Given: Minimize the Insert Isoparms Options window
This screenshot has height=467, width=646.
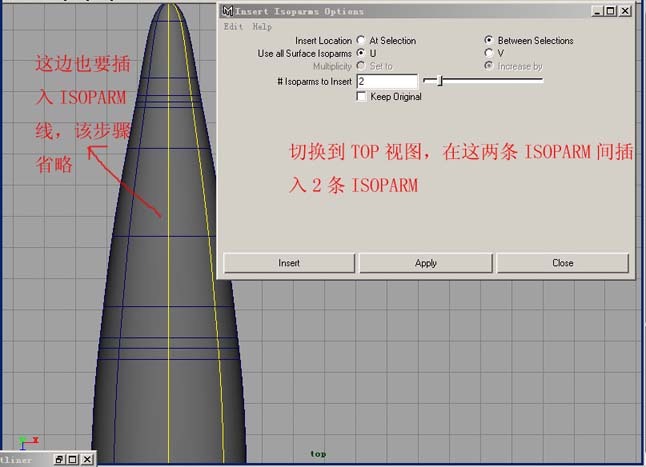Looking at the screenshot, I should 597,11.
